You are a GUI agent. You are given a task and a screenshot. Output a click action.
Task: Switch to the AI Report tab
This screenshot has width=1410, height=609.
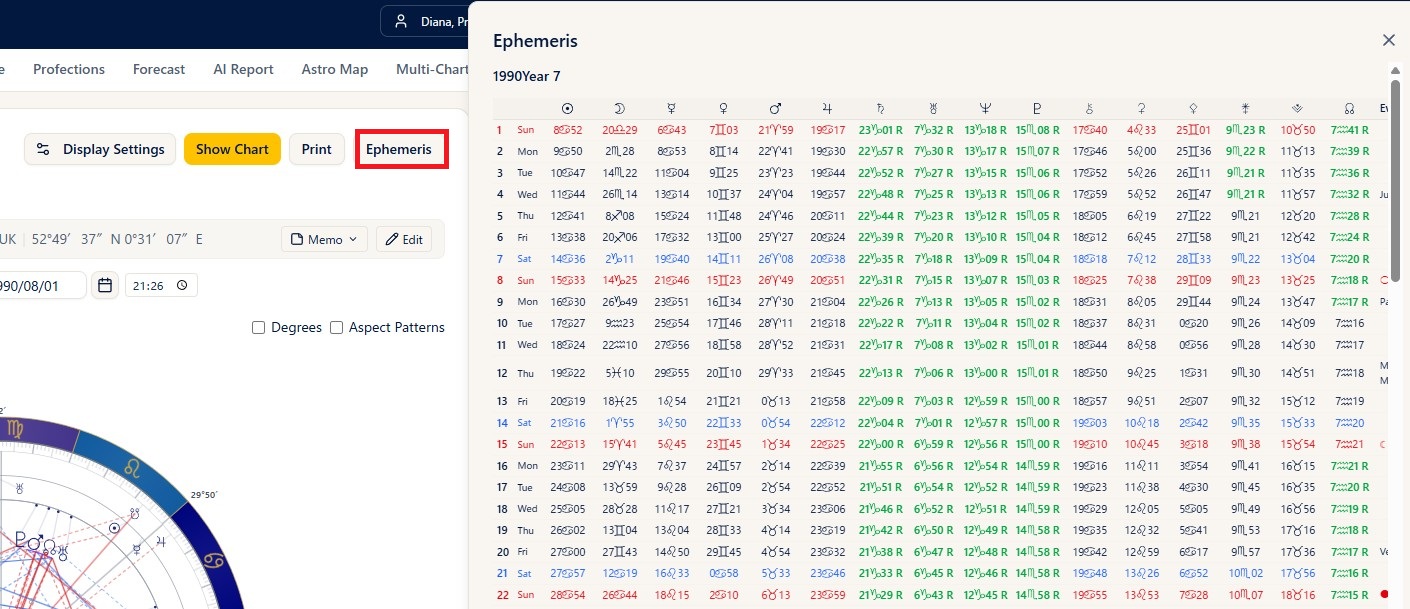[x=243, y=69]
